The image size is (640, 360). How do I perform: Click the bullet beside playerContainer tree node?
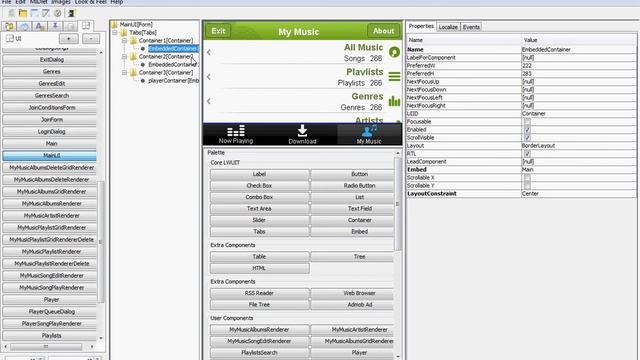[x=143, y=81]
